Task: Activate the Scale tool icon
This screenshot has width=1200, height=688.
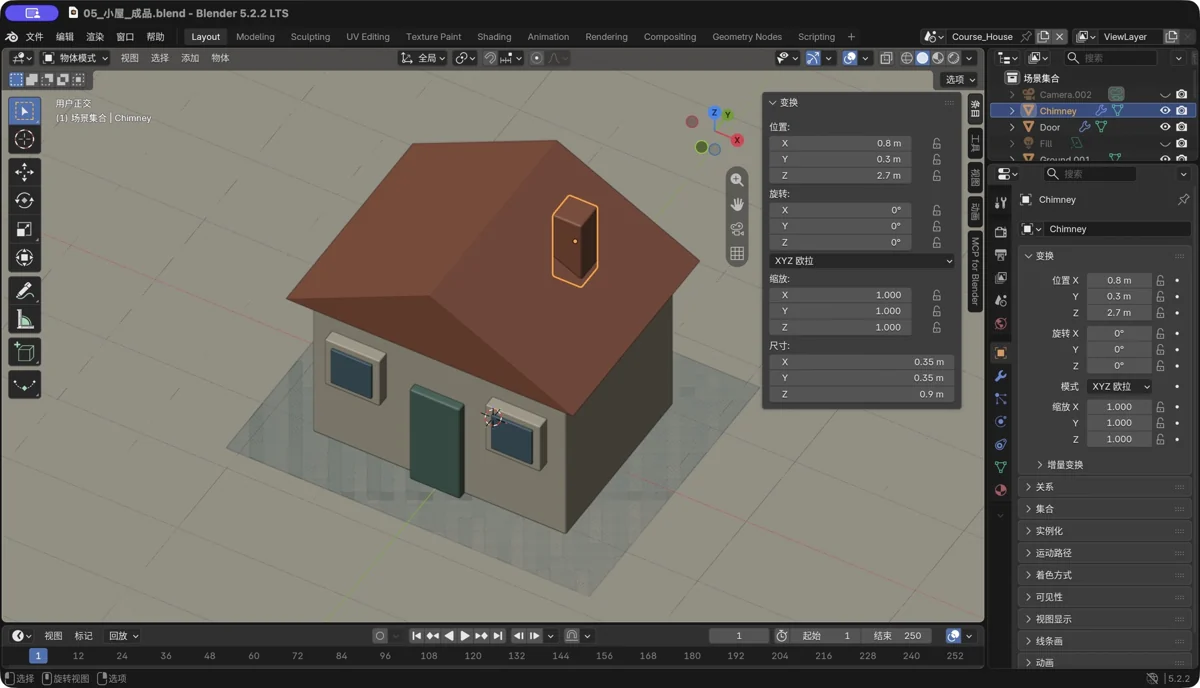Action: pyautogui.click(x=25, y=229)
